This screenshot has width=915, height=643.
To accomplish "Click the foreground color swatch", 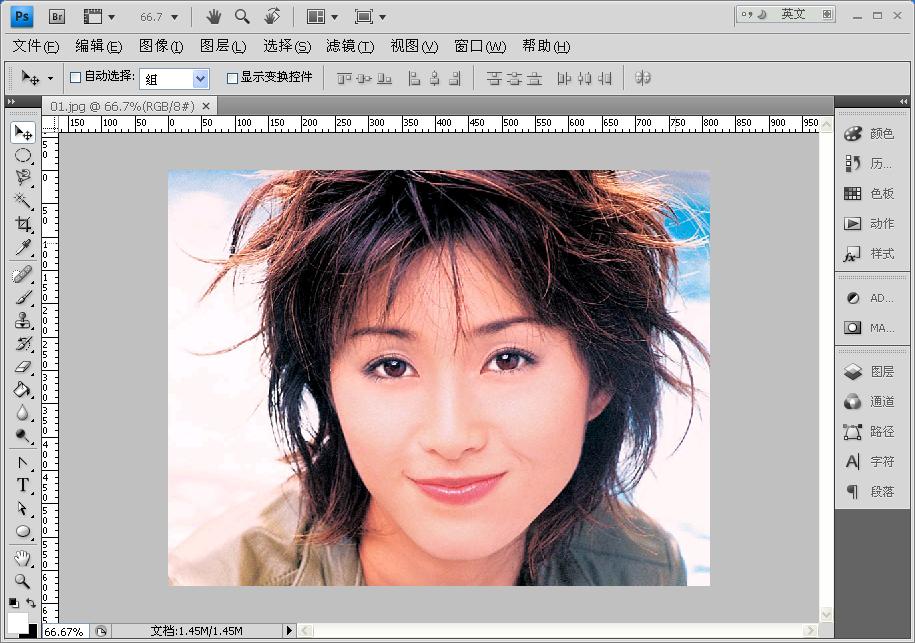I will (x=16, y=621).
